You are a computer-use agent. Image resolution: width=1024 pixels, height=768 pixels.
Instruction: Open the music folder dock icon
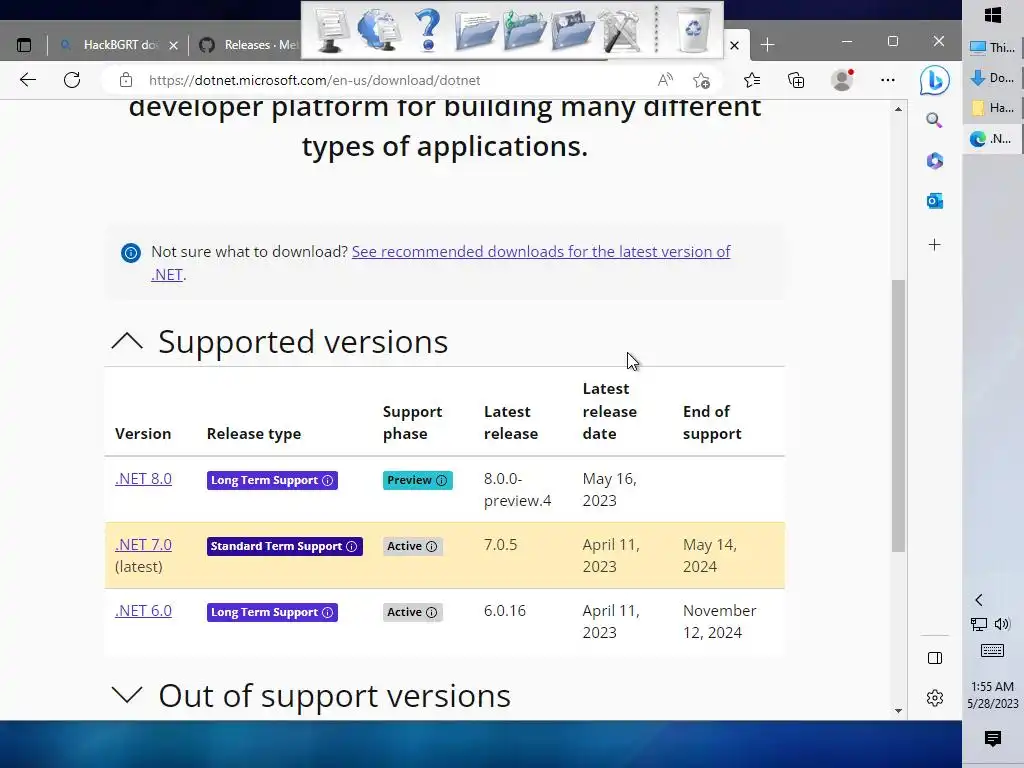524,31
